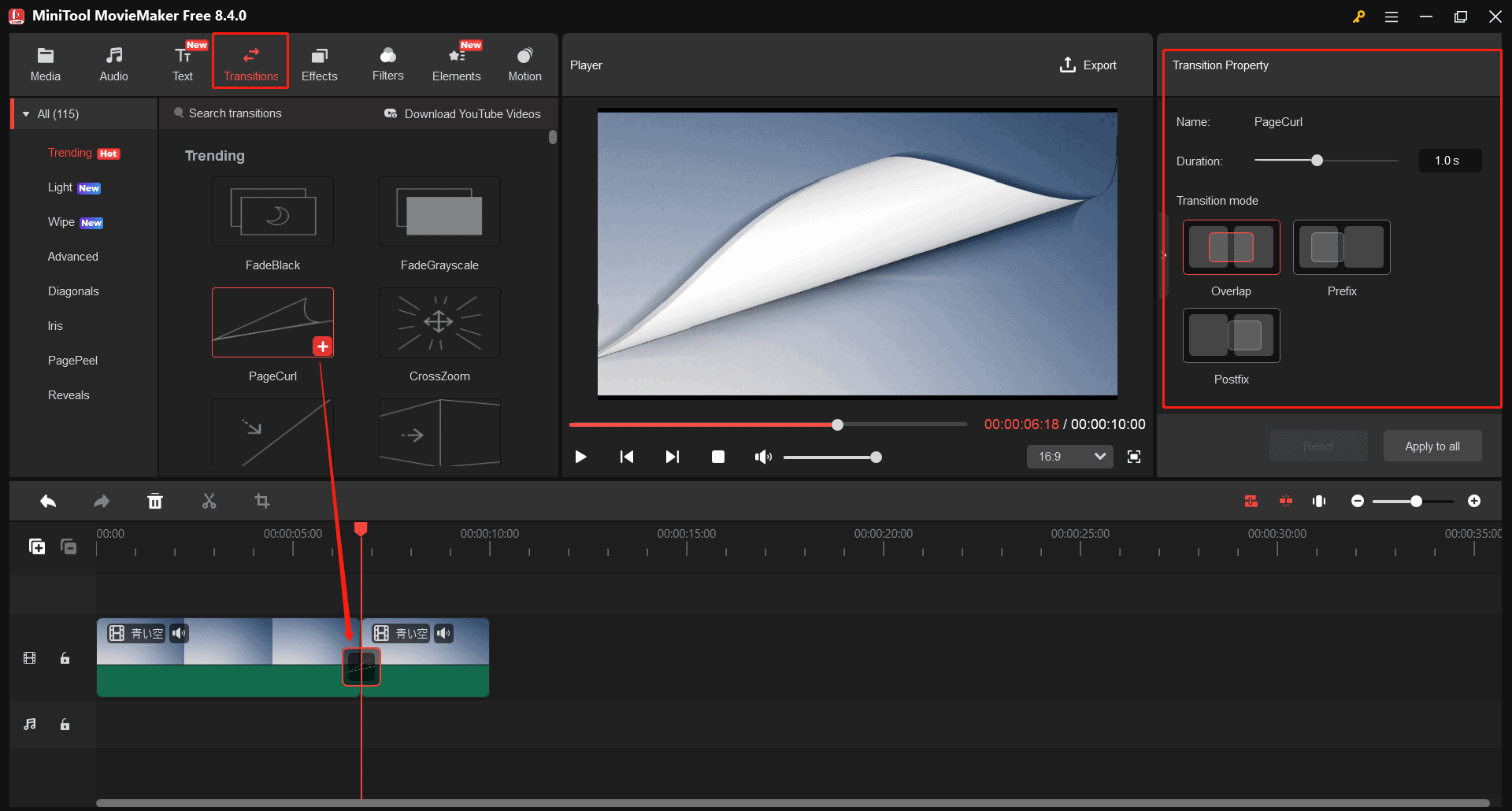Click the Apply to all button

click(1432, 446)
